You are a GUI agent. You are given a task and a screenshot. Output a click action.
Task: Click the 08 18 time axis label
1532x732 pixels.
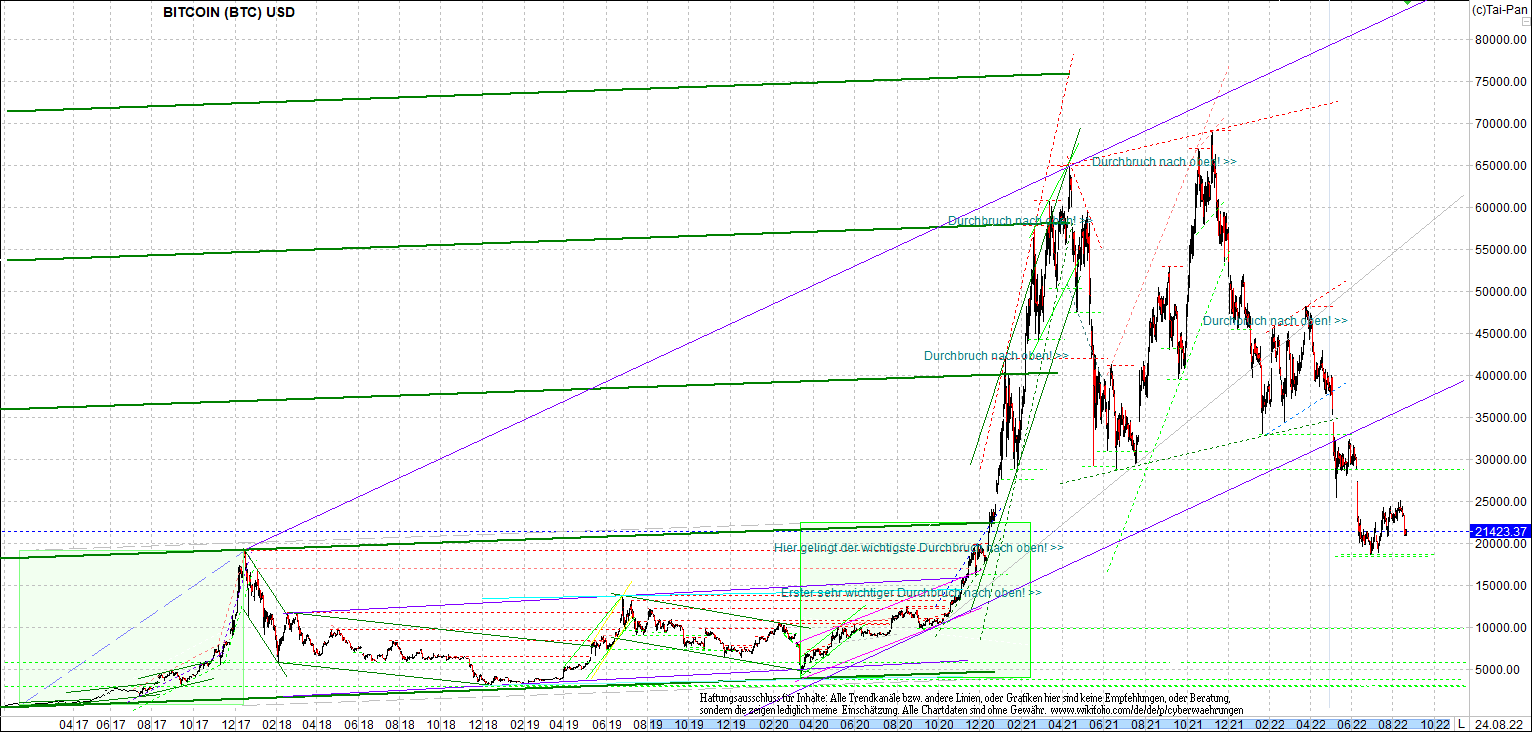399,724
